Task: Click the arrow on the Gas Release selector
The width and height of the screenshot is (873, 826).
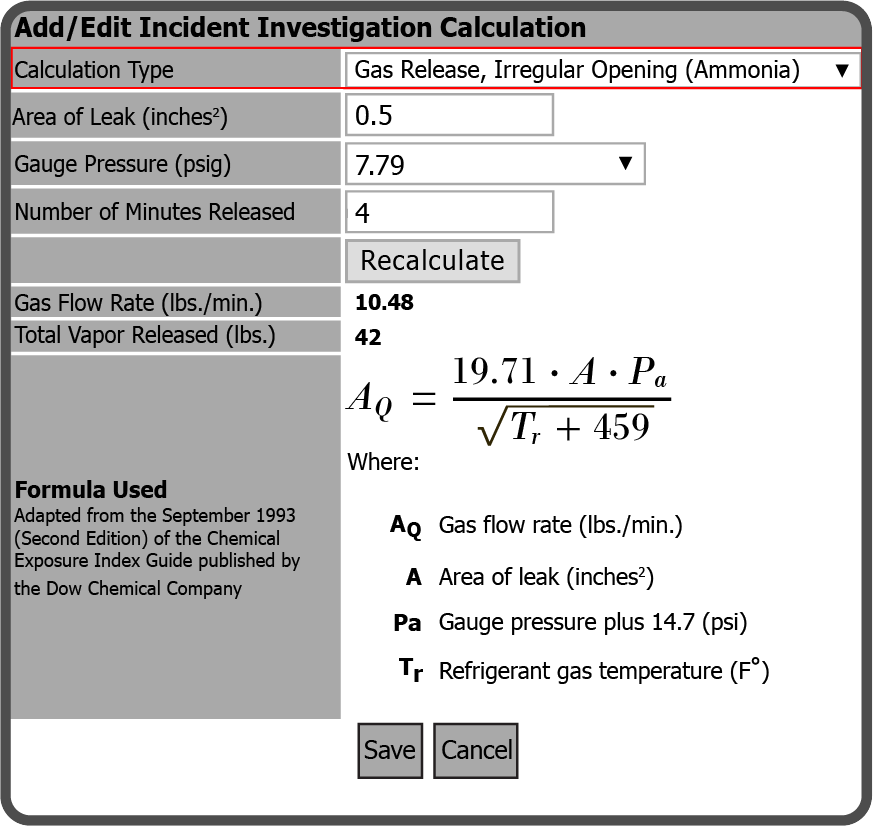Action: [x=841, y=70]
